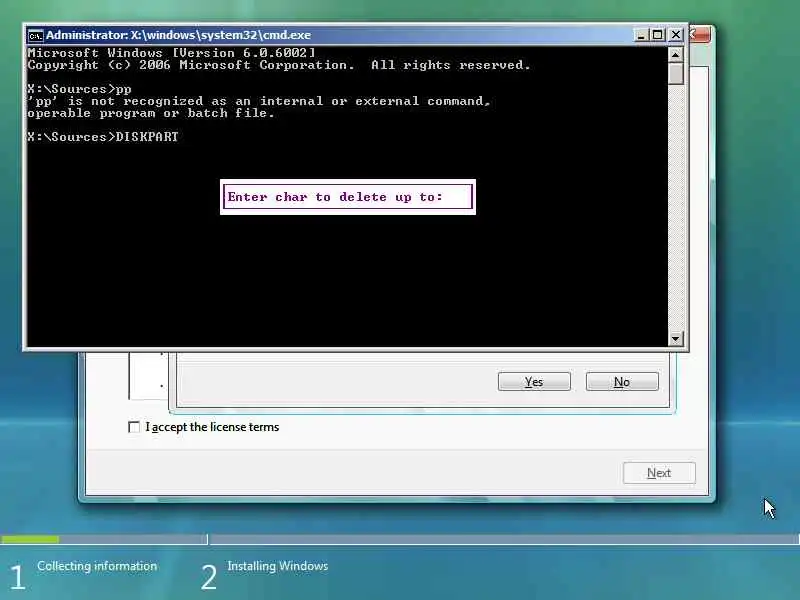Click the 'Enter char to delete up to:' prompt box

point(348,197)
